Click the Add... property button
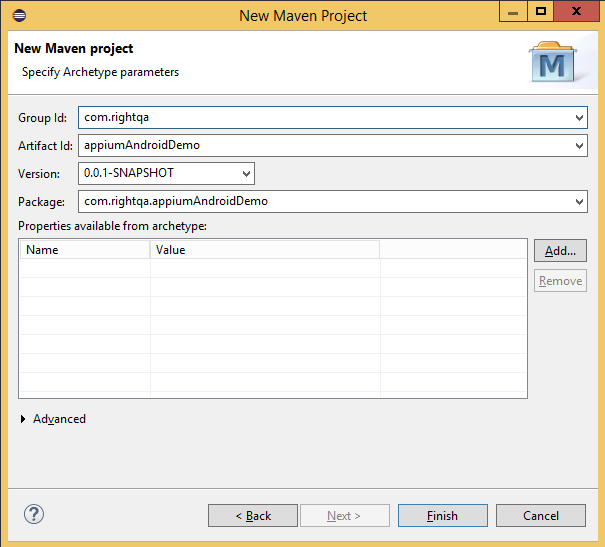Viewport: 605px width, 547px height. pyautogui.click(x=560, y=251)
